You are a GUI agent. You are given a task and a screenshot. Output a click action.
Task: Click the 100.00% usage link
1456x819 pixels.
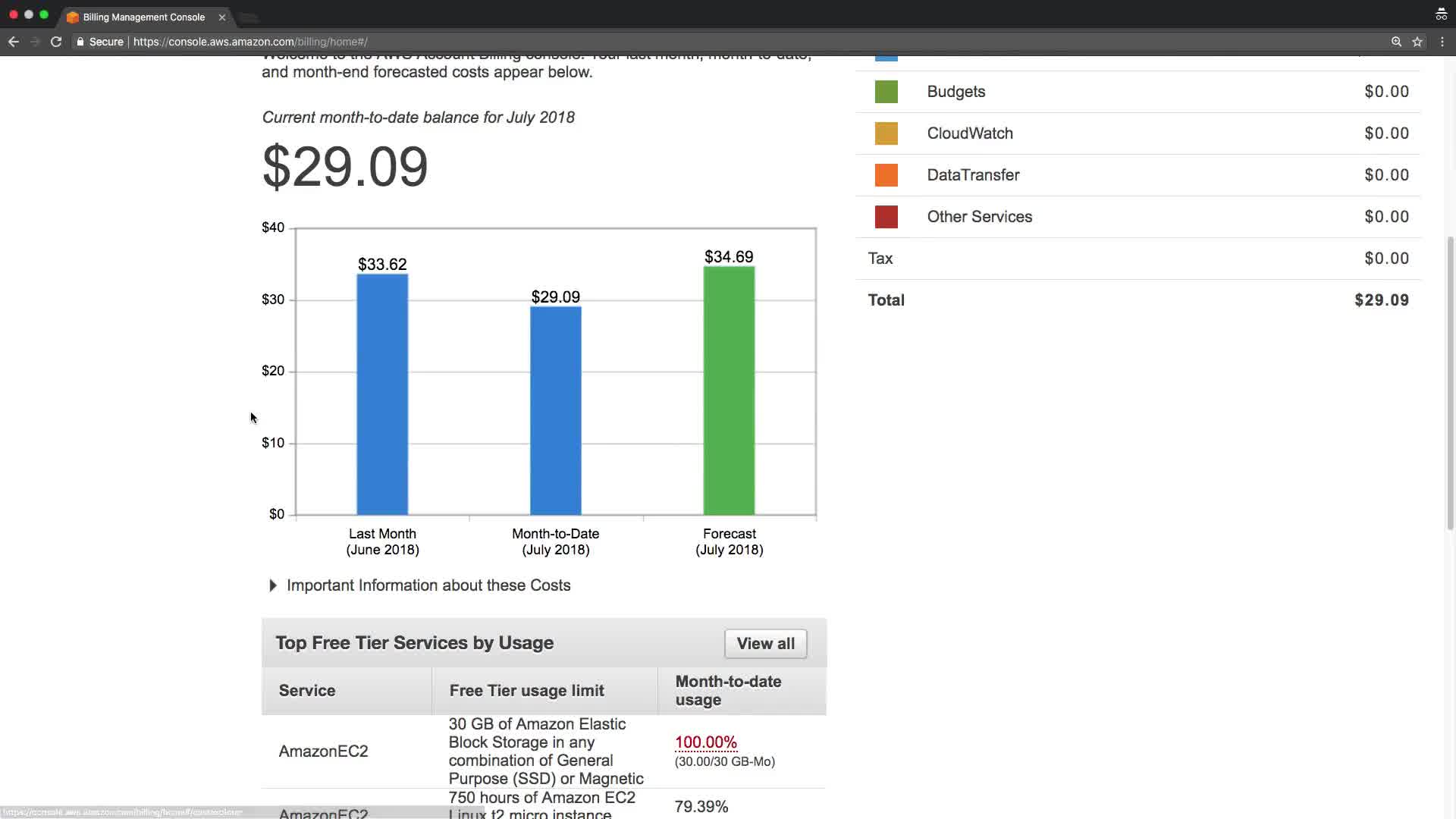click(705, 742)
